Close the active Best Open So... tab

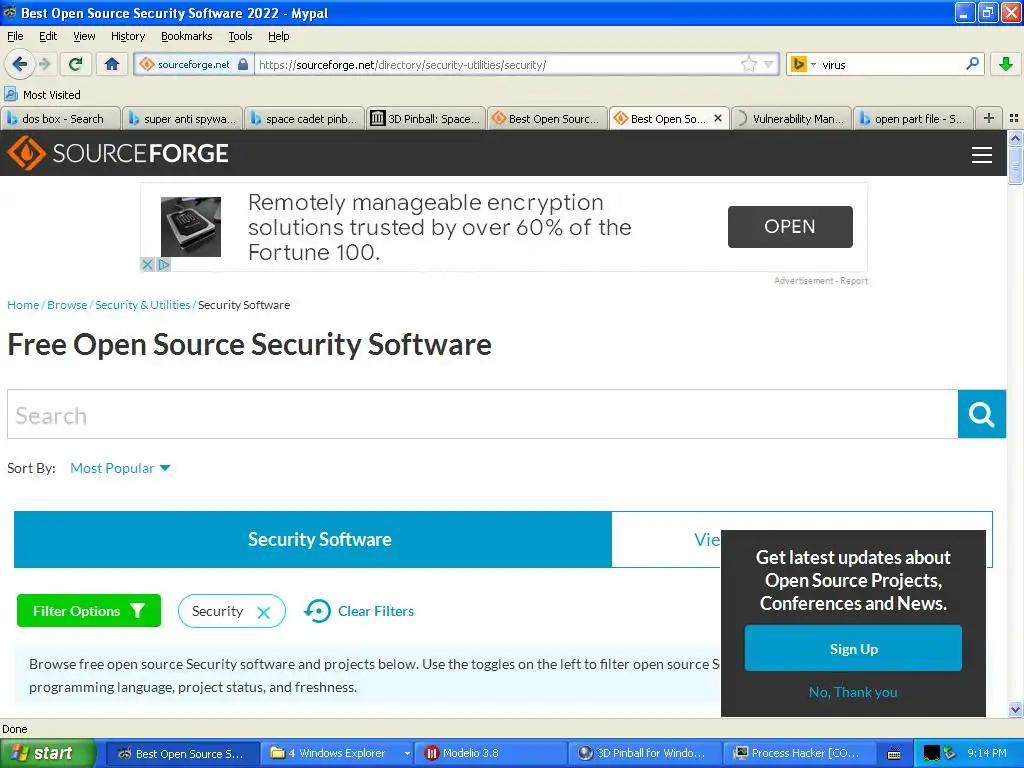(x=718, y=118)
